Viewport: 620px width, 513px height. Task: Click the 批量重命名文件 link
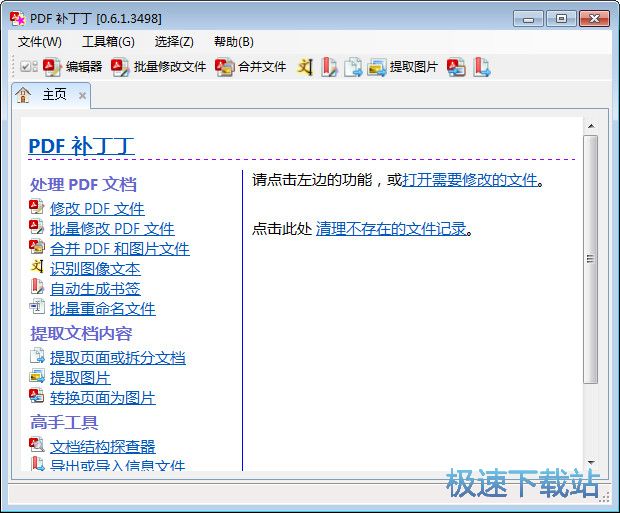tap(103, 309)
